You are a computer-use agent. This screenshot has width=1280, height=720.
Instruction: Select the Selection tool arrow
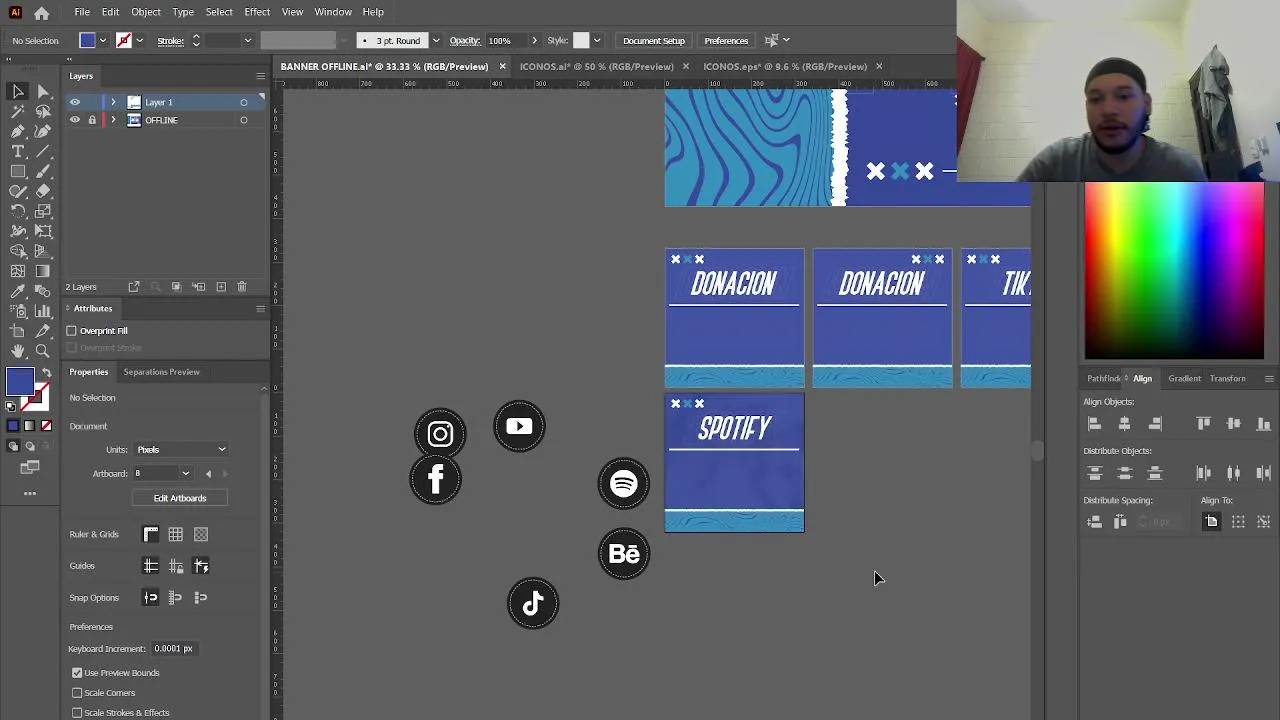click(18, 91)
